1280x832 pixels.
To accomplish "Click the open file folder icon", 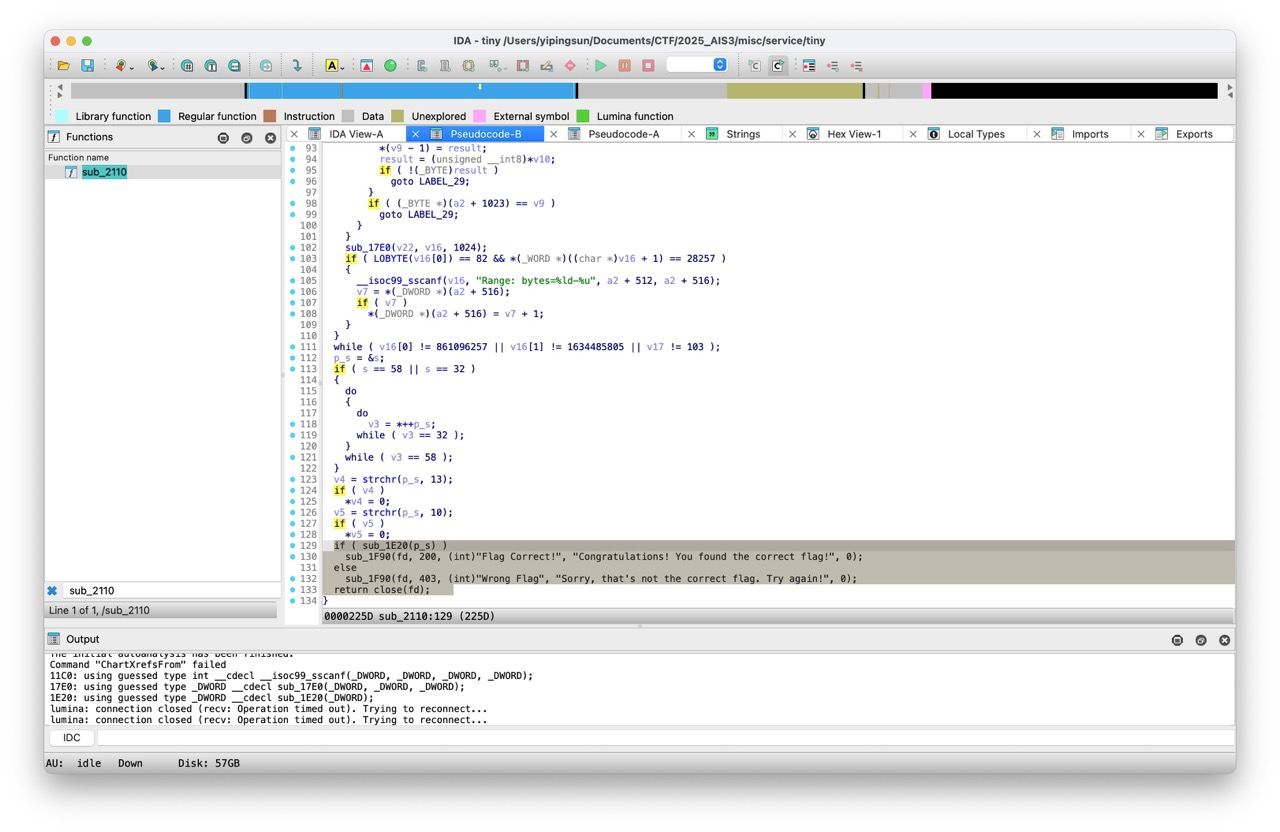I will click(63, 66).
